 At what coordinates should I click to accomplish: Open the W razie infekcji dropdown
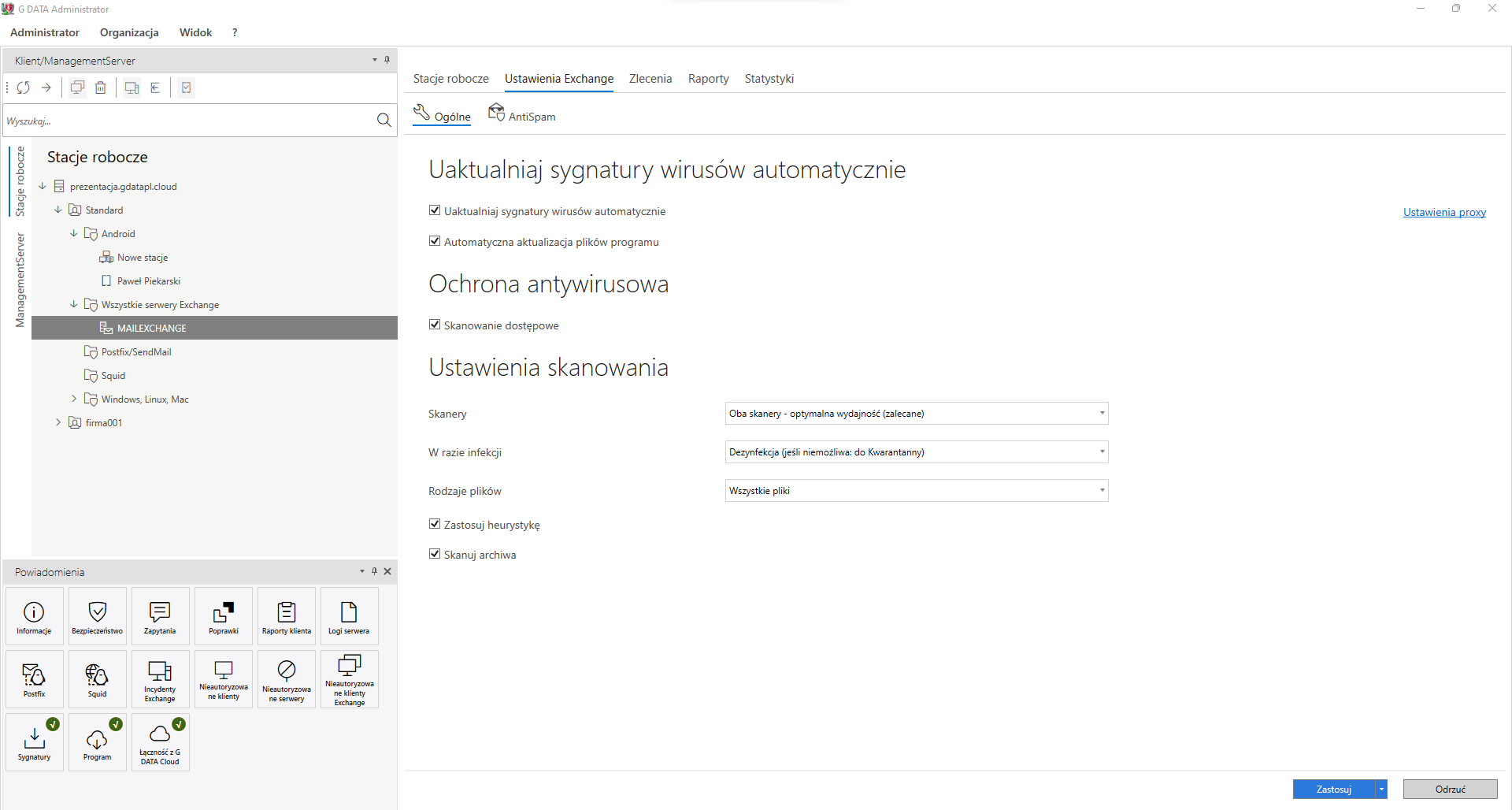(x=916, y=452)
